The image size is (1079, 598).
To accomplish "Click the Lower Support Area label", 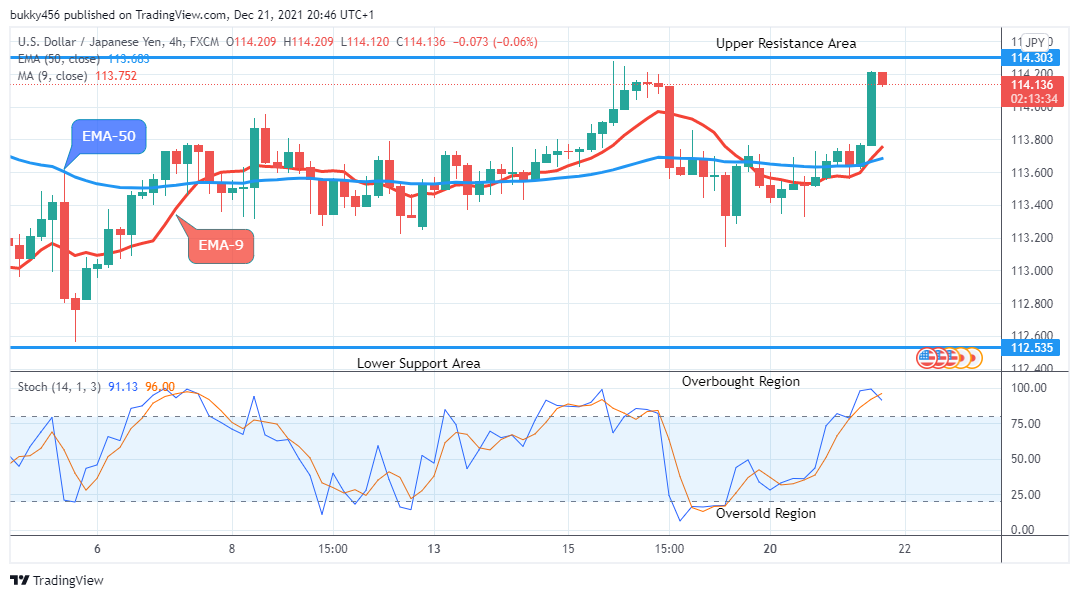I will point(418,363).
